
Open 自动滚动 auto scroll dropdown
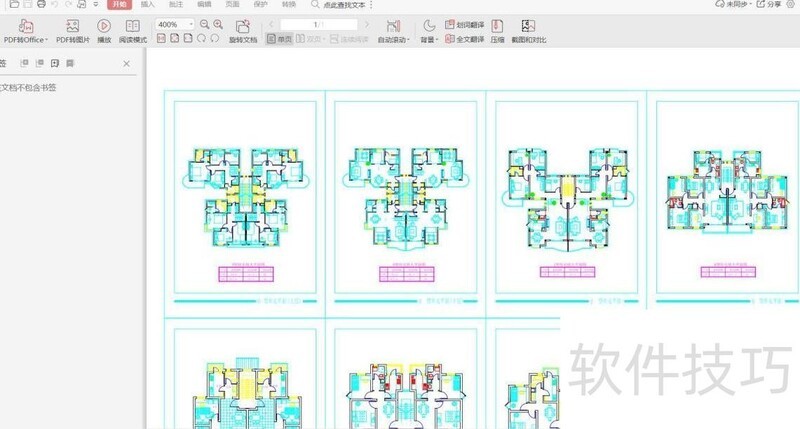[393, 31]
